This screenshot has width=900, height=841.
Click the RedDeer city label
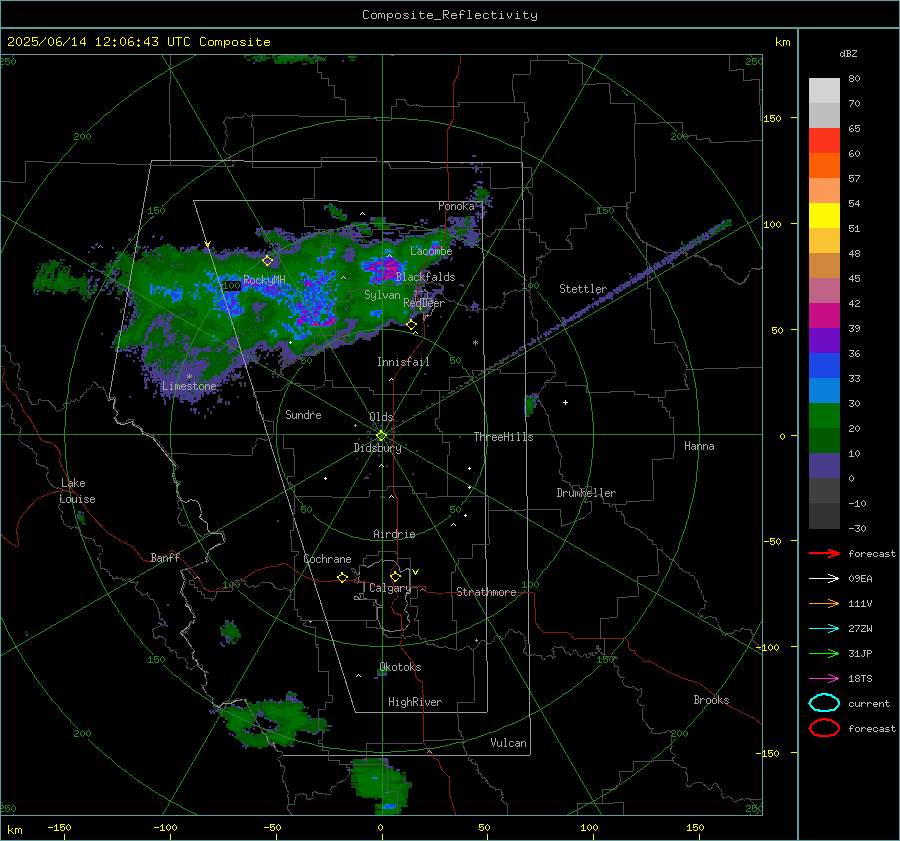tap(424, 303)
